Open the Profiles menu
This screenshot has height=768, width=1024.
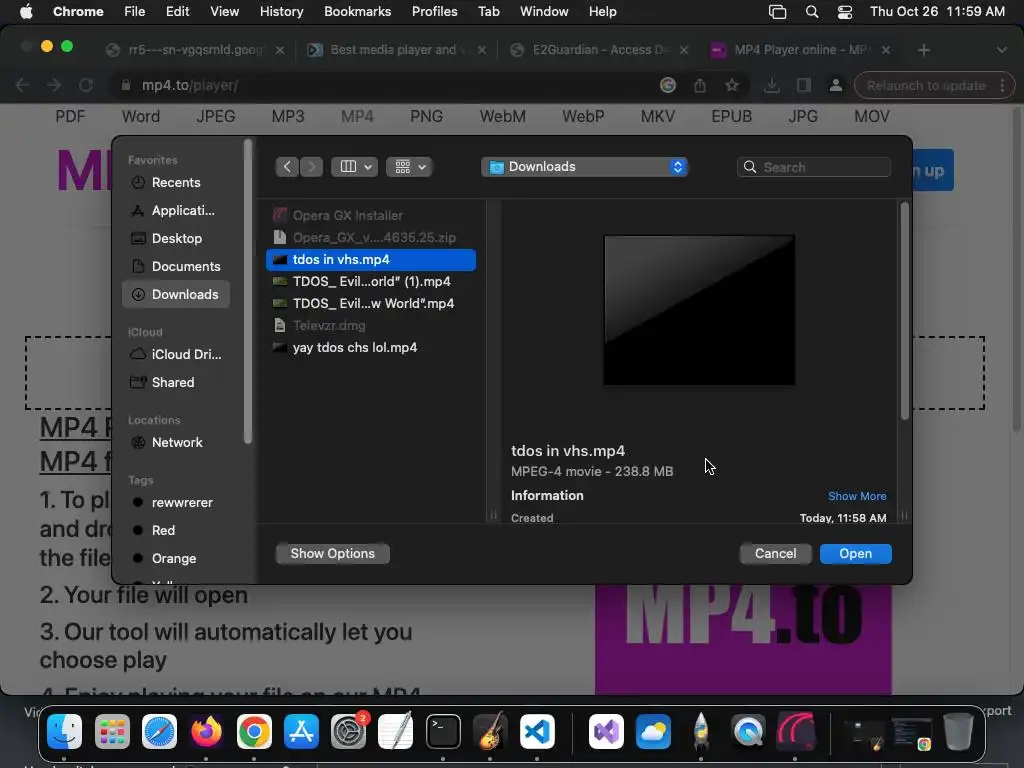[x=434, y=12]
